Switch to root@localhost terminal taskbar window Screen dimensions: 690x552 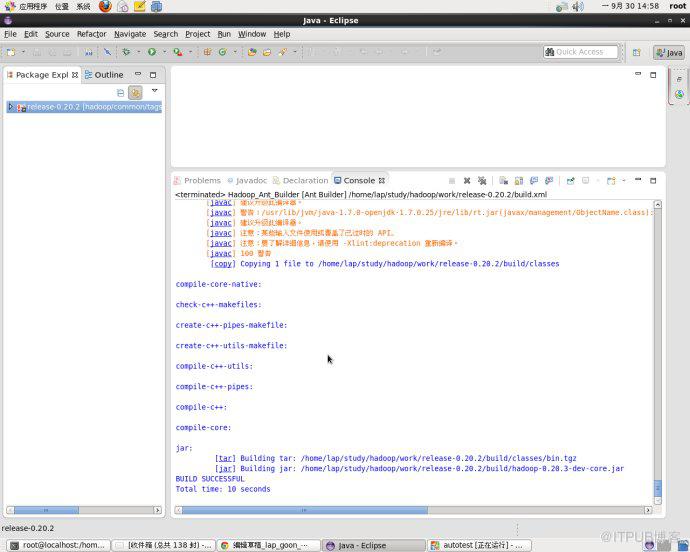pyautogui.click(x=58, y=545)
